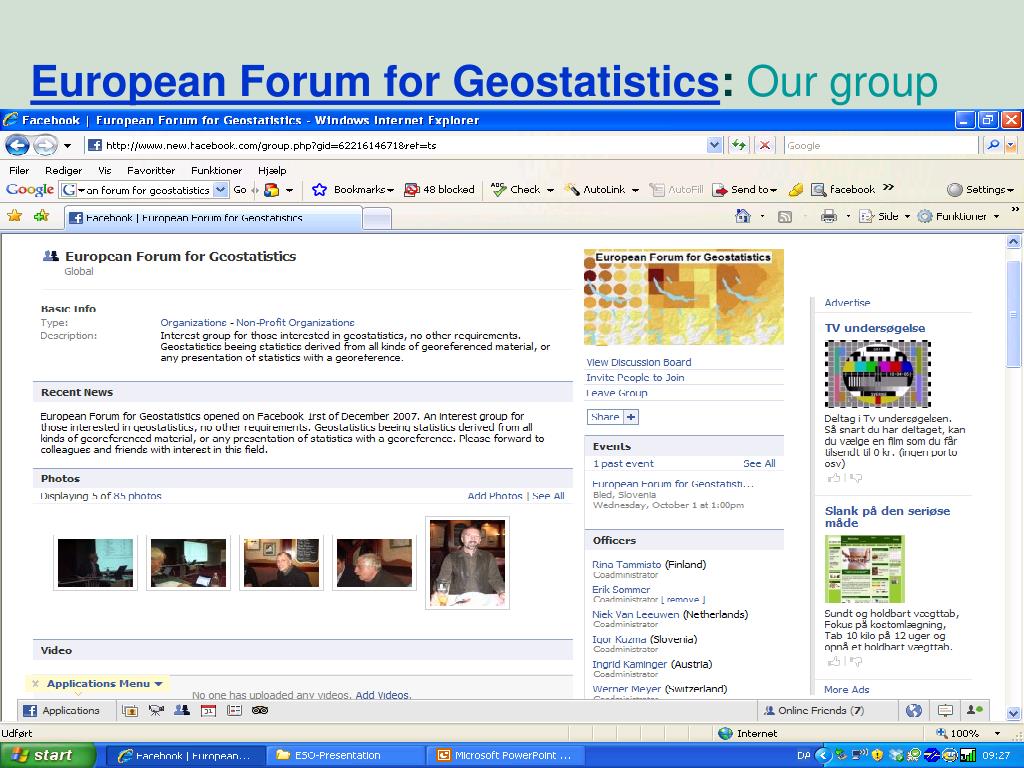Click the Print printer icon
This screenshot has height=768, width=1024.
pos(829,216)
